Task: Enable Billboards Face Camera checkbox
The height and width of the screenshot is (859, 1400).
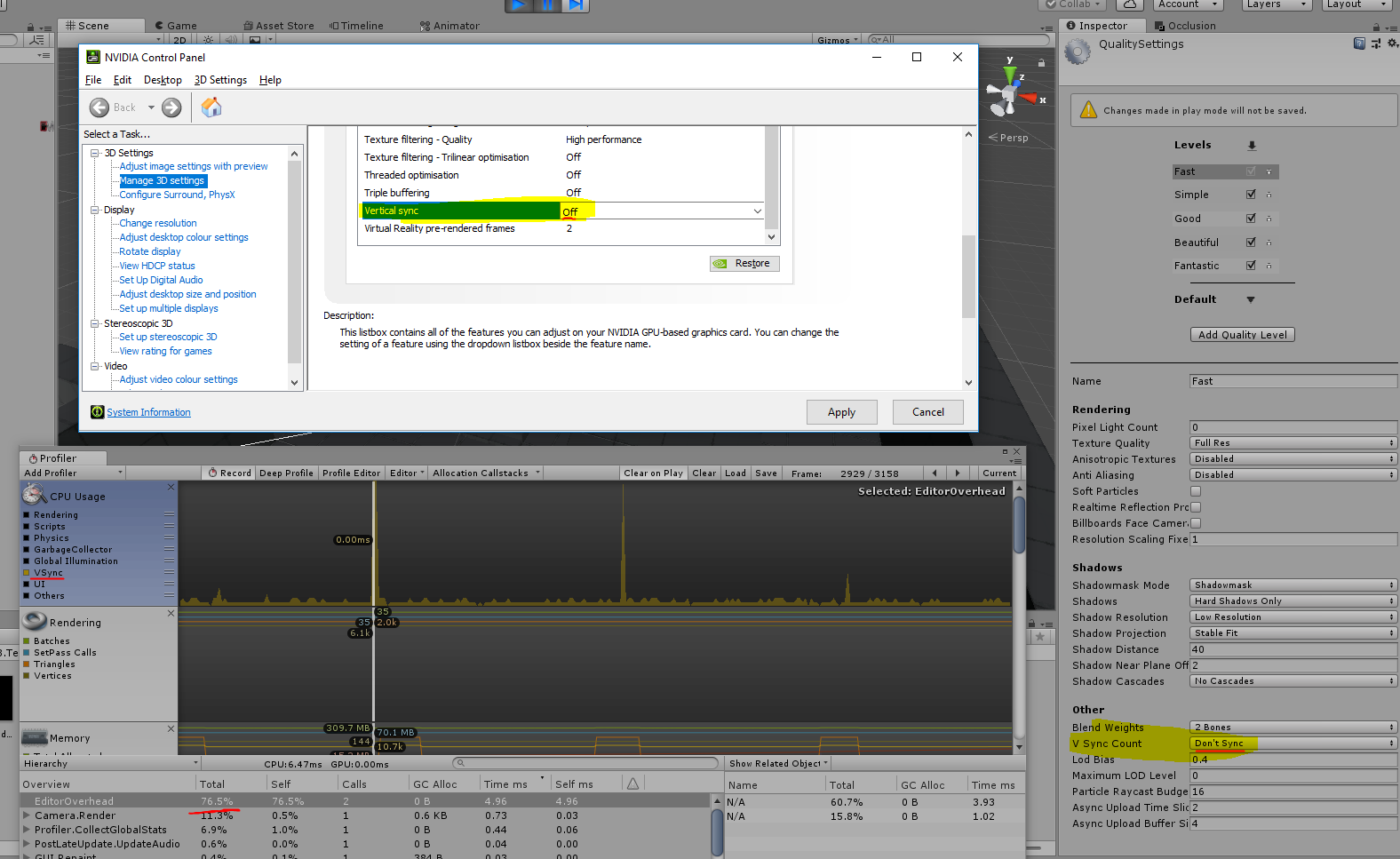Action: click(x=1196, y=523)
